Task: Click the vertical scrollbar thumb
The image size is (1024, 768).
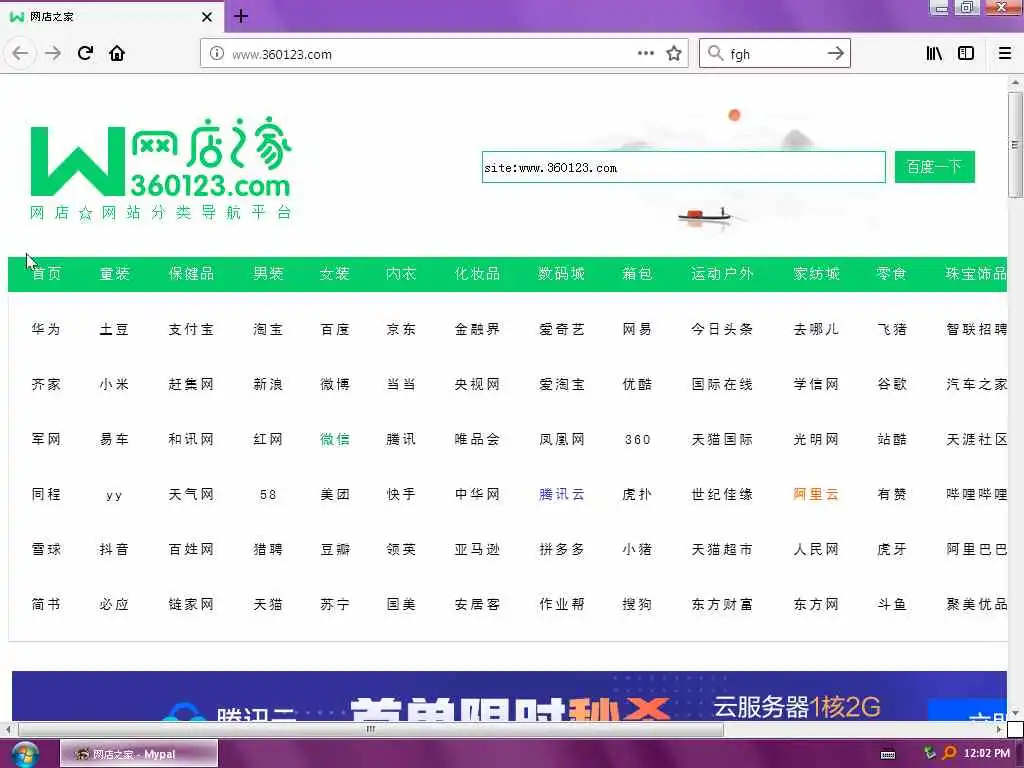Action: 1015,144
